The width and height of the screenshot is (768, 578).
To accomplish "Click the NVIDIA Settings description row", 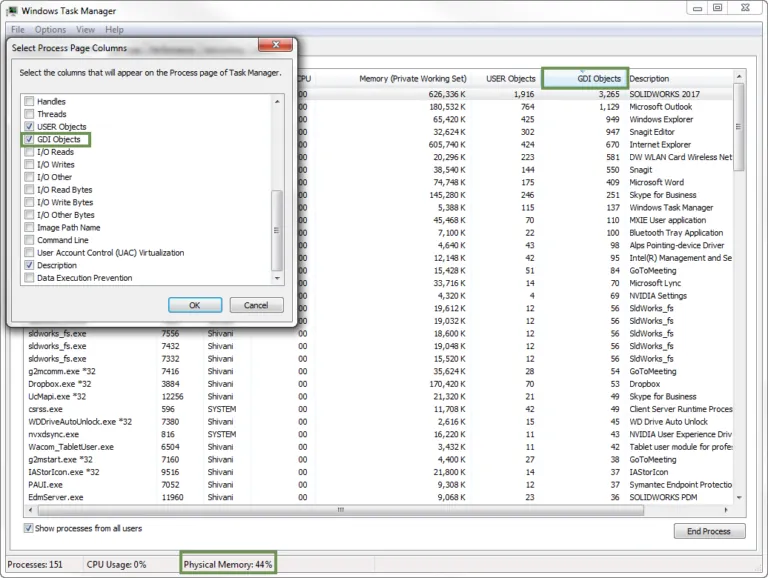I will 658,296.
